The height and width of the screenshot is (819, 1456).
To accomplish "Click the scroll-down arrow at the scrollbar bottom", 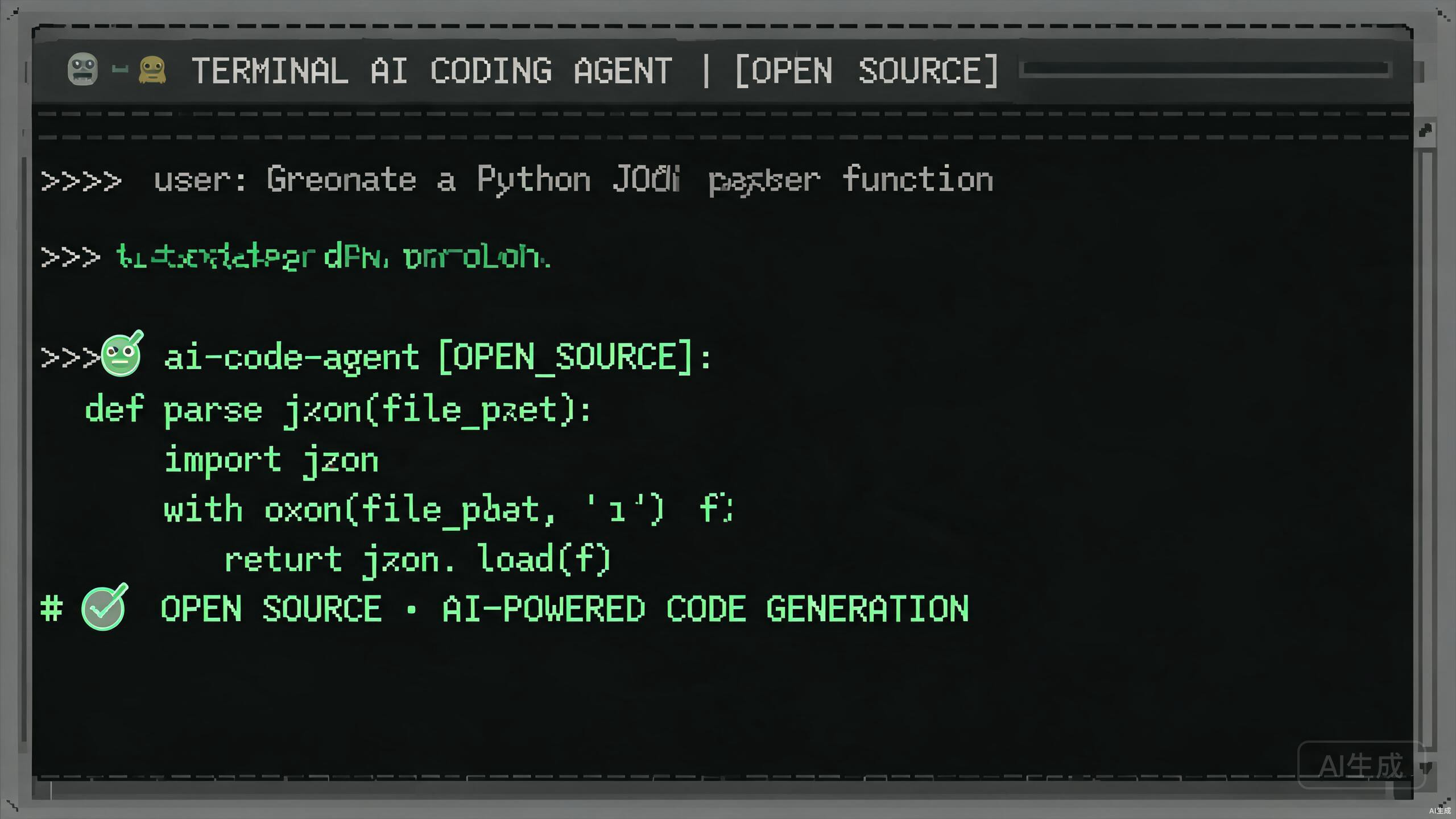I will (1425, 769).
